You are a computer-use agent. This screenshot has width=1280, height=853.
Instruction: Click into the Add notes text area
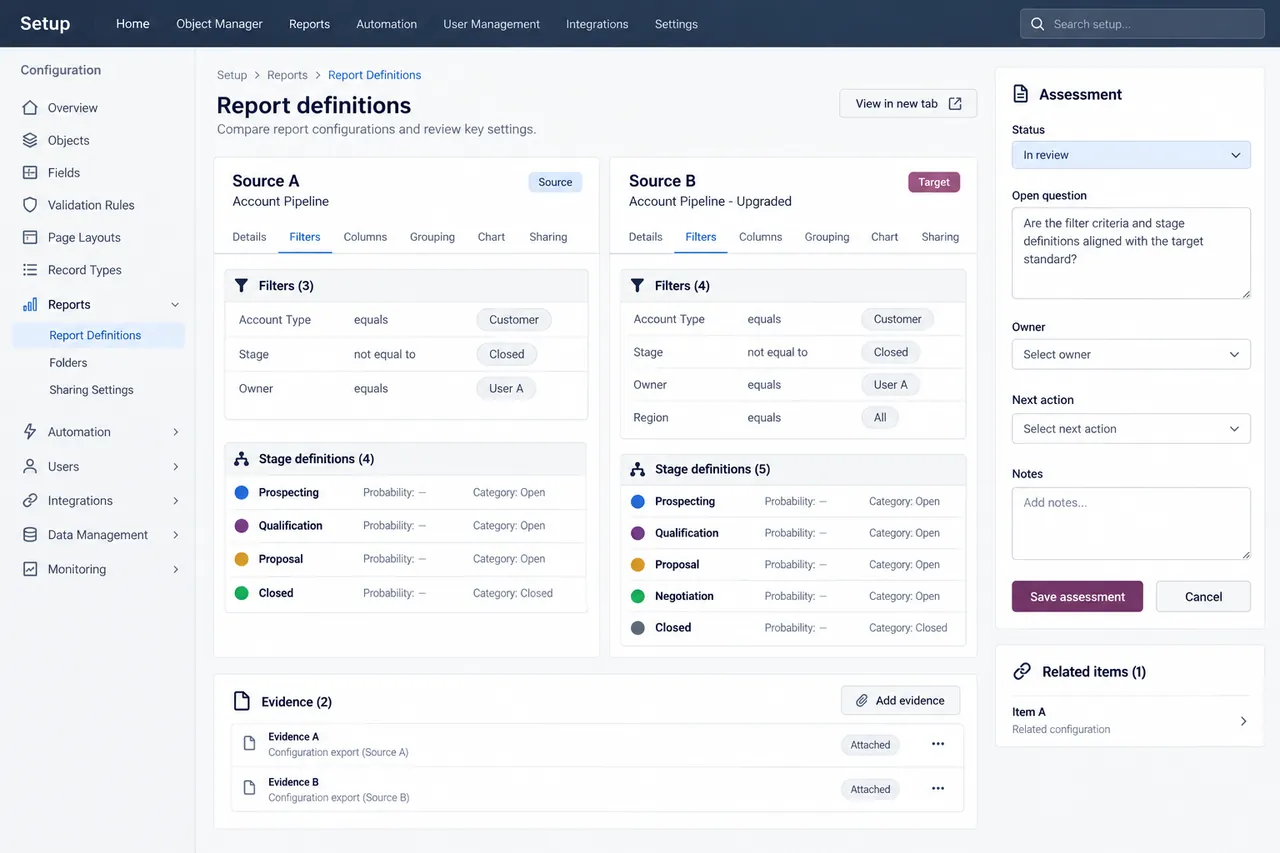tap(1131, 523)
